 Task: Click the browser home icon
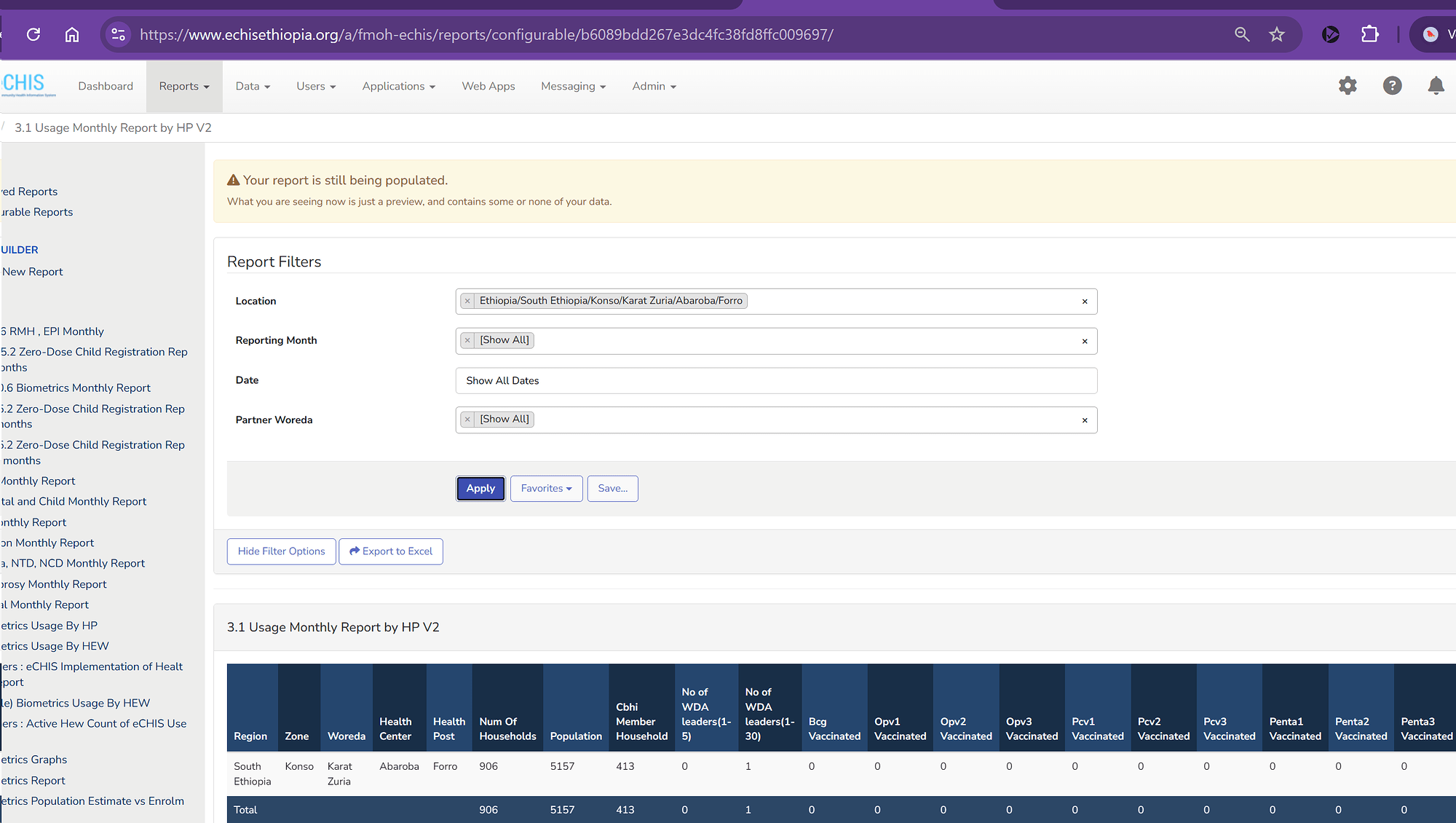point(72,34)
